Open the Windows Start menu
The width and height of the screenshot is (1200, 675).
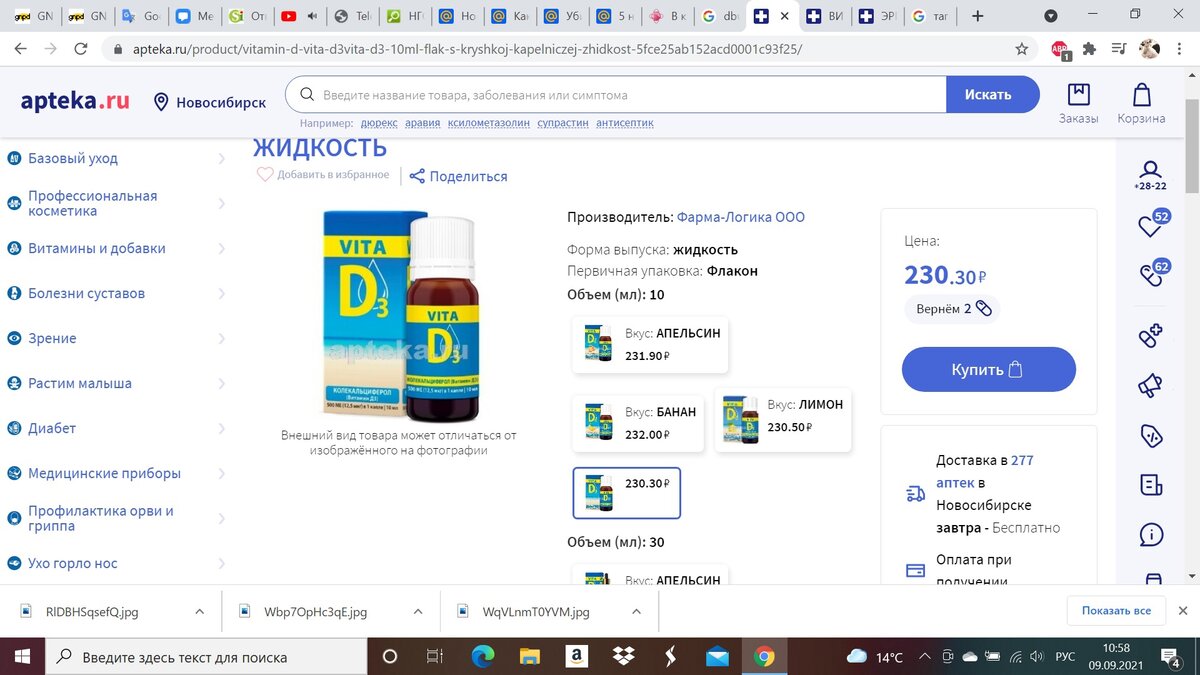(x=23, y=657)
